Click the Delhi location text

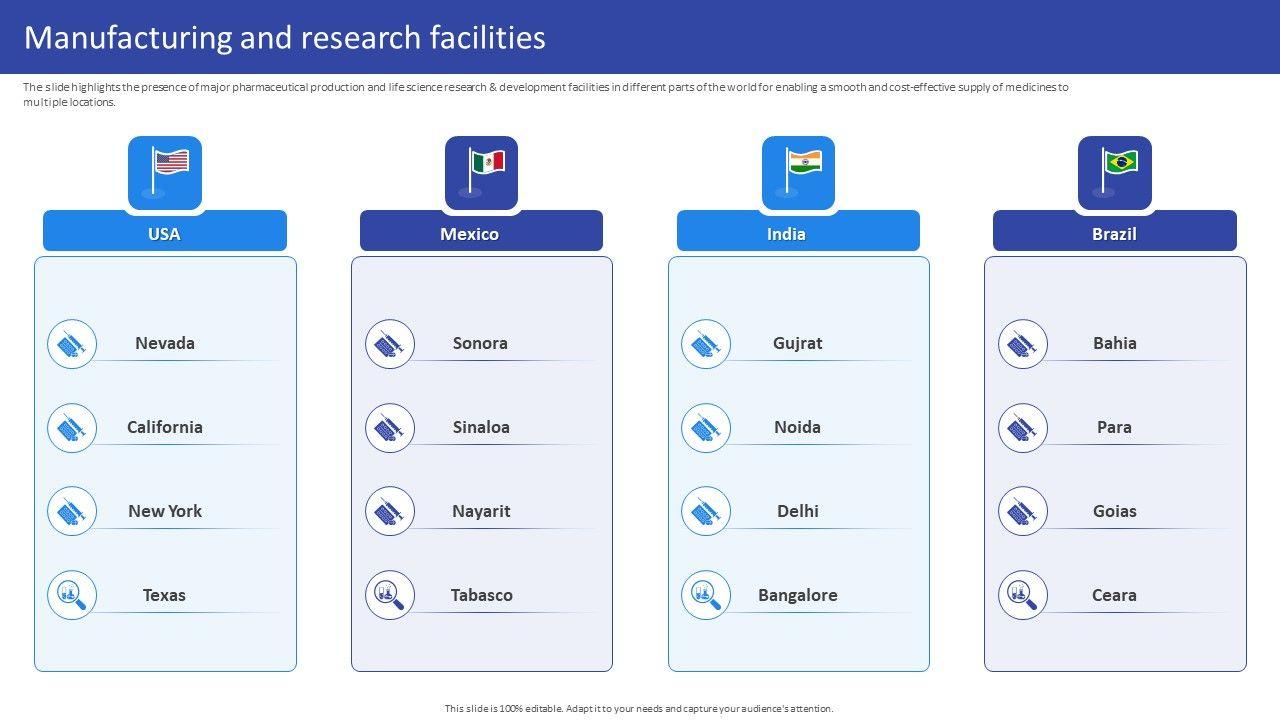798,511
